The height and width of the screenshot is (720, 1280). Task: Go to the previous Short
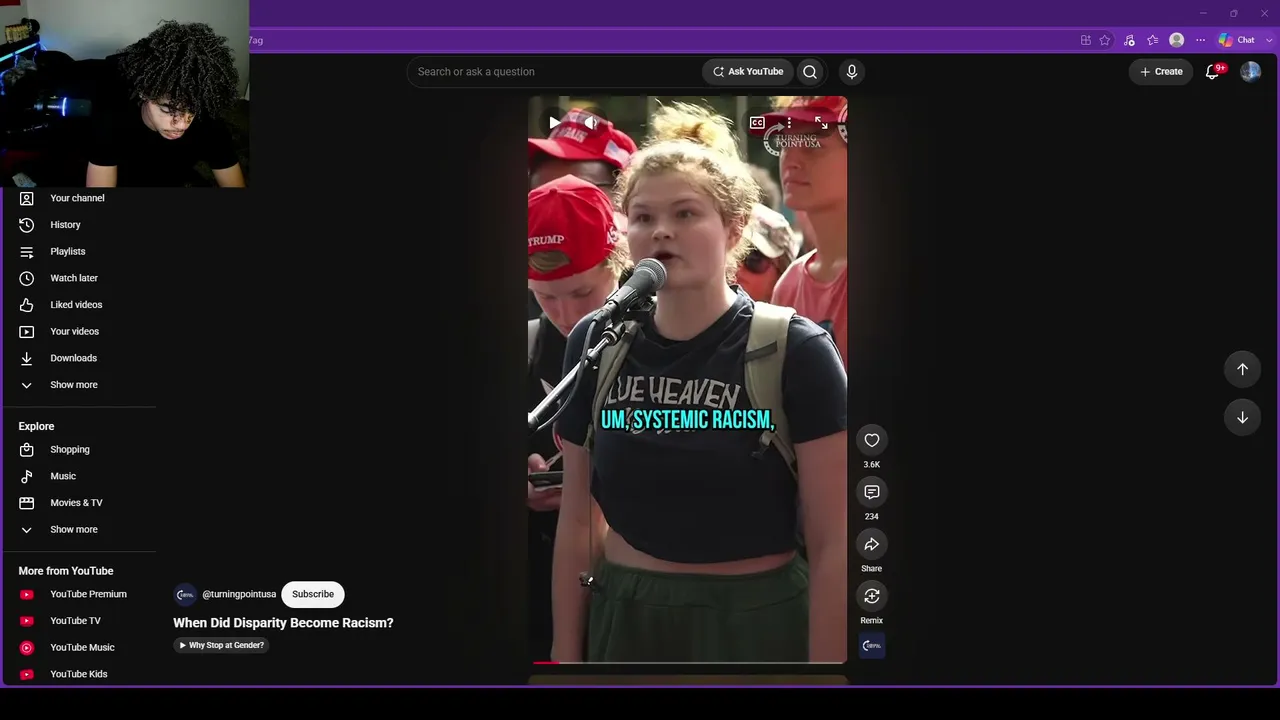click(1242, 369)
